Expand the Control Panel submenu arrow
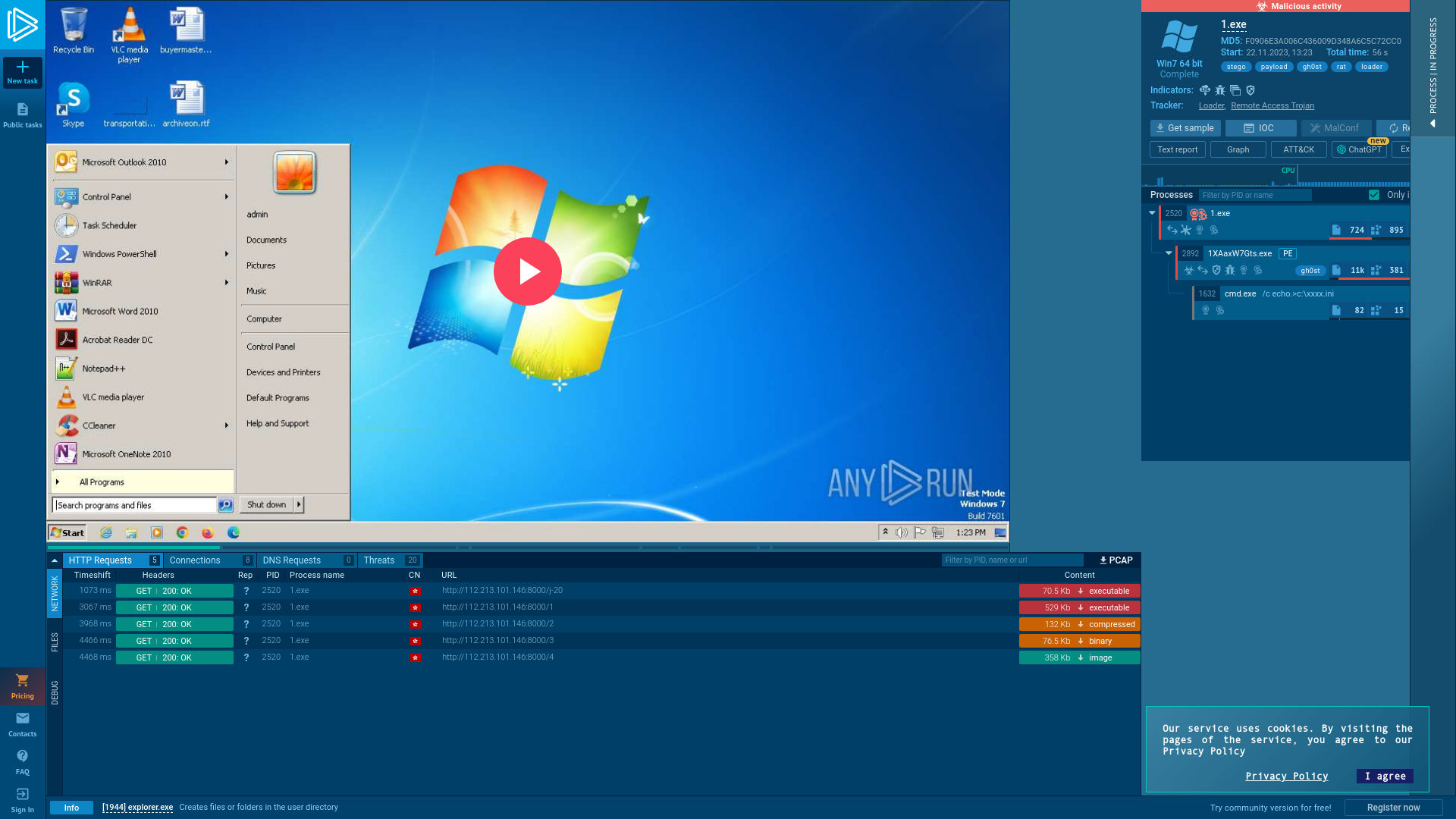1456x819 pixels. coord(227,197)
